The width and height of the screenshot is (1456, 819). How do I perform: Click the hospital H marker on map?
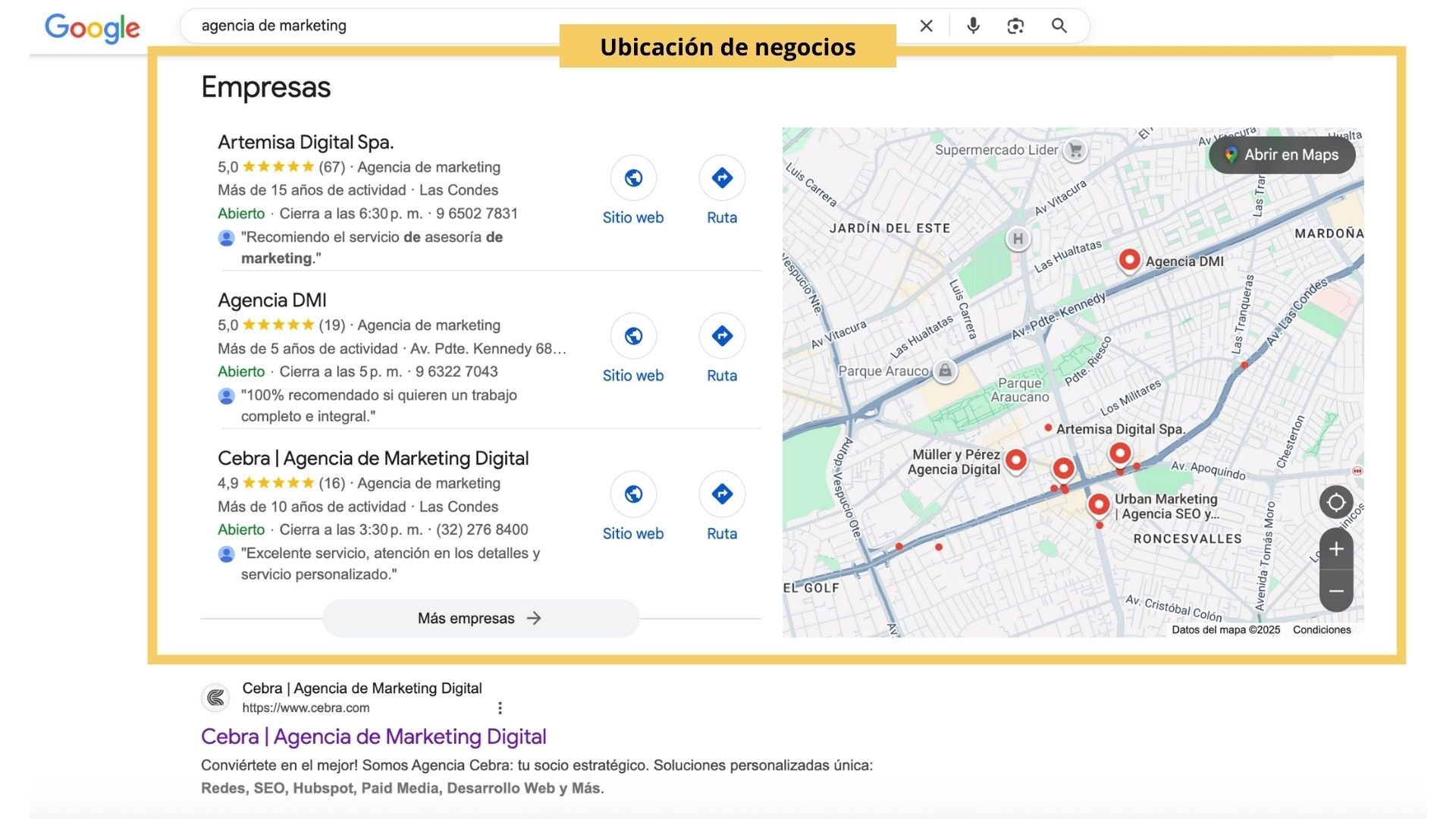tap(1018, 239)
